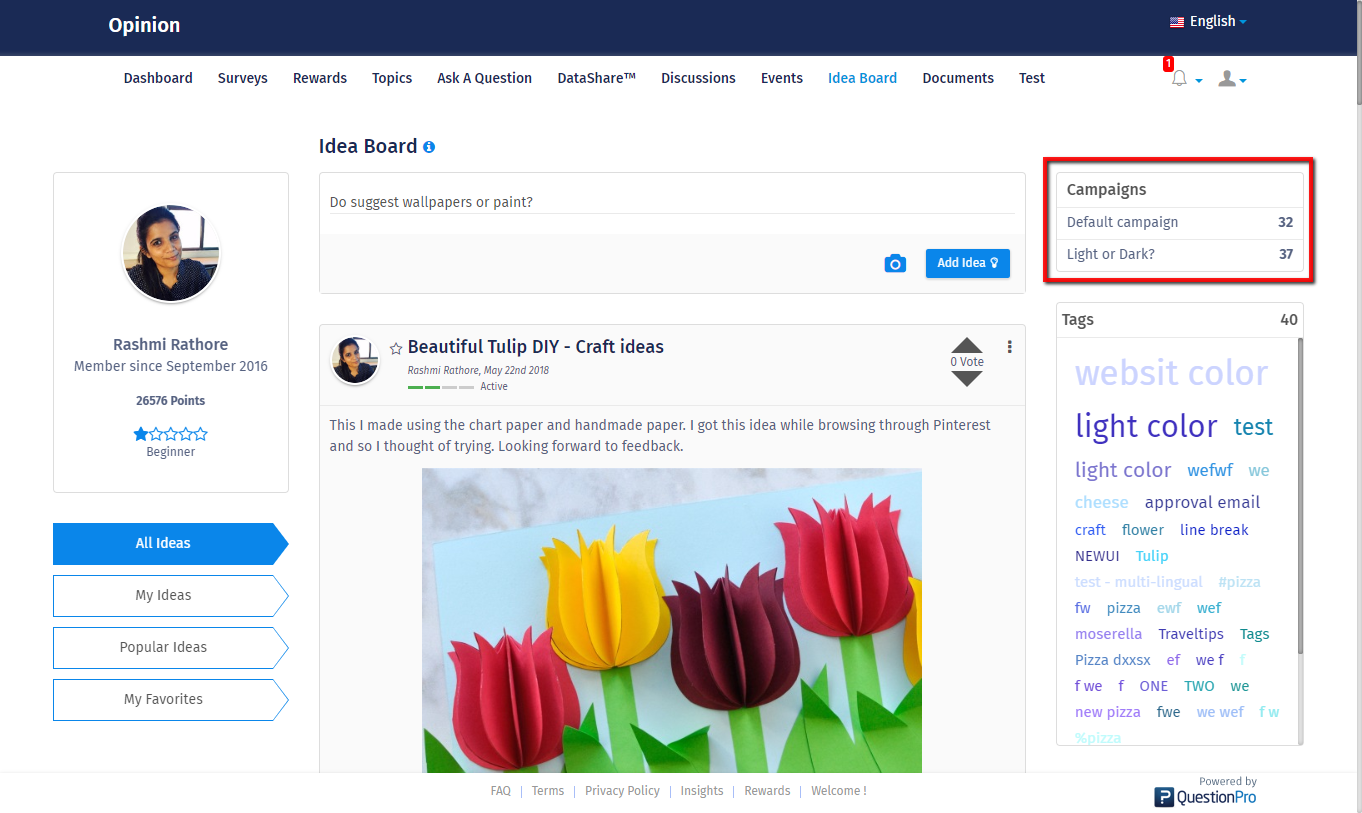Show Popular Ideas
Viewport: 1362px width, 813px height.
click(164, 647)
